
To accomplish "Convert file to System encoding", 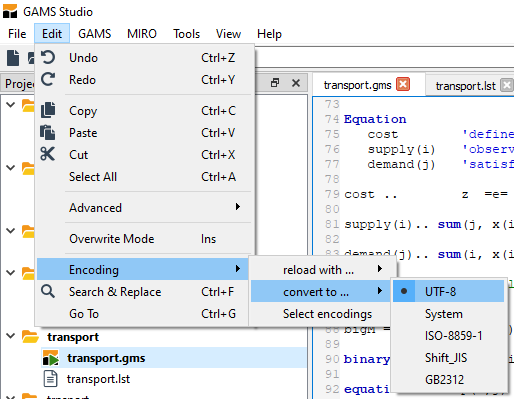I will [448, 314].
